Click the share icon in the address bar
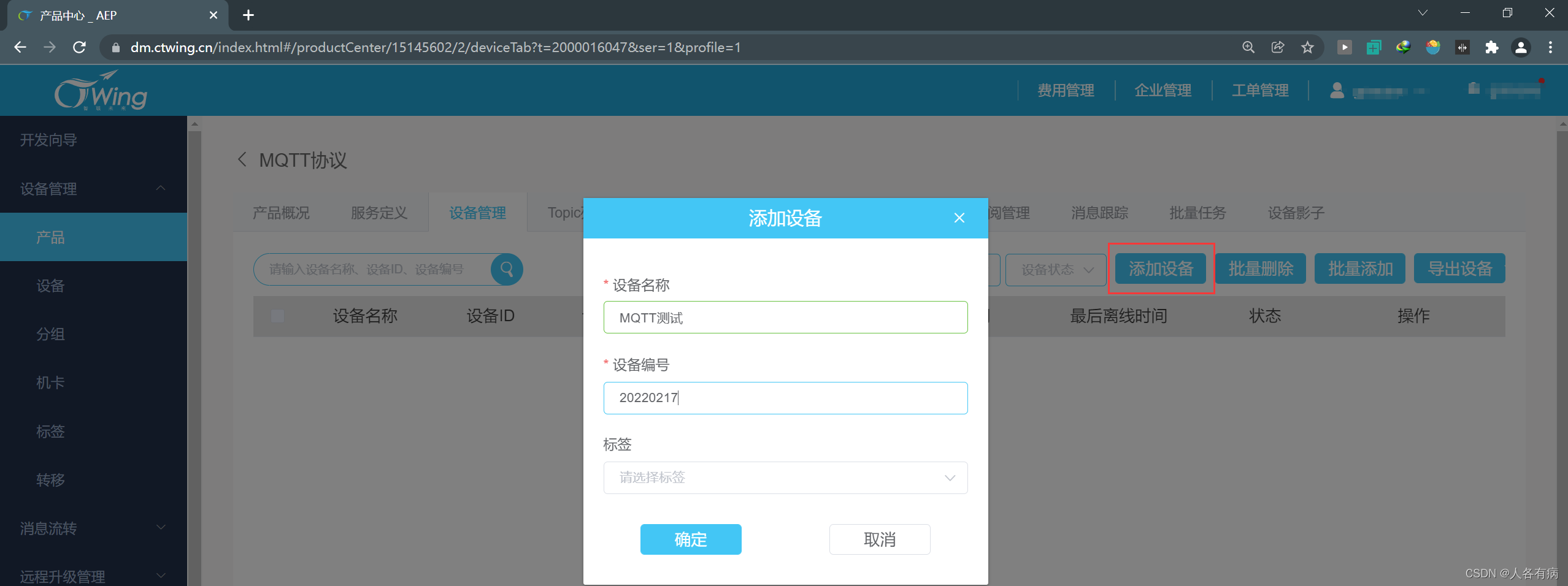Image resolution: width=1568 pixels, height=586 pixels. [1278, 47]
